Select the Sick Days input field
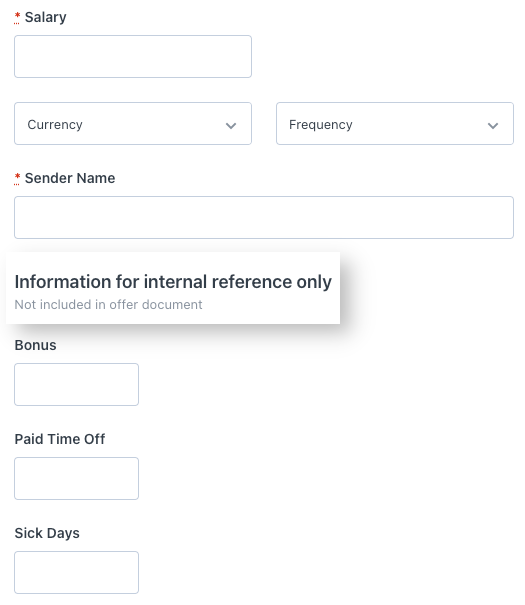The image size is (525, 605). click(76, 572)
